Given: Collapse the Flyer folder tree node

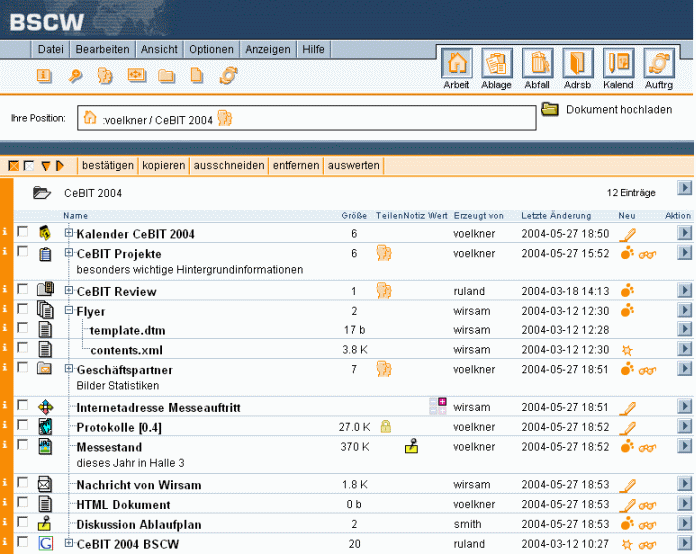Looking at the screenshot, I should pyautogui.click(x=69, y=311).
